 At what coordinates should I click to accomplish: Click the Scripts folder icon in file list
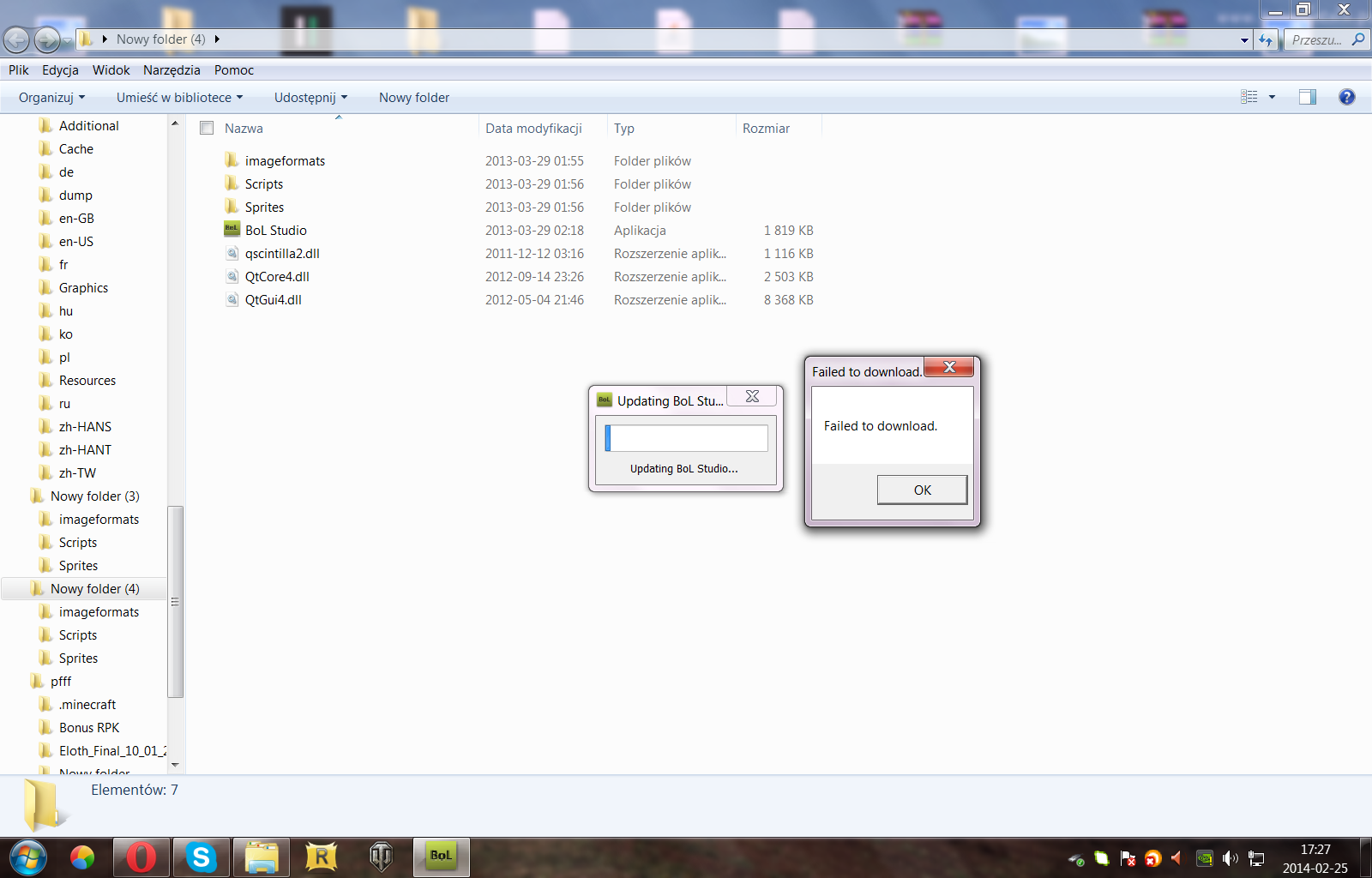[x=232, y=183]
